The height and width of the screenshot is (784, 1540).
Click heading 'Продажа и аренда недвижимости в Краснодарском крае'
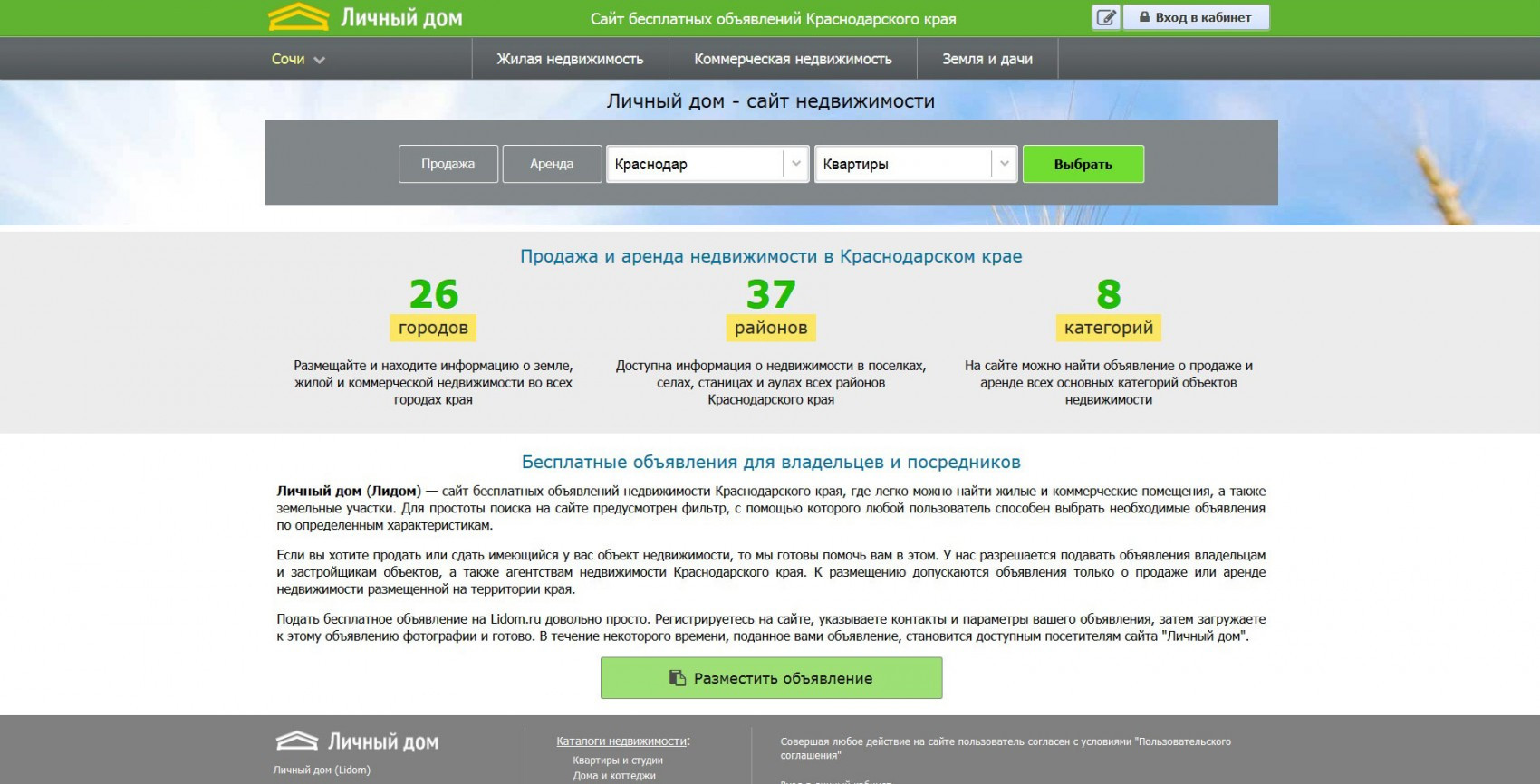pyautogui.click(x=771, y=256)
